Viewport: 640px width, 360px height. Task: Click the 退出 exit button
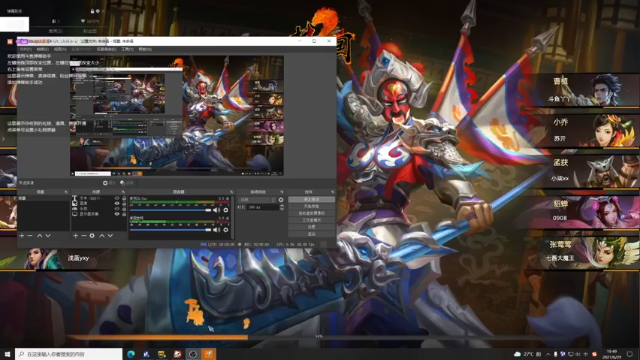311,234
